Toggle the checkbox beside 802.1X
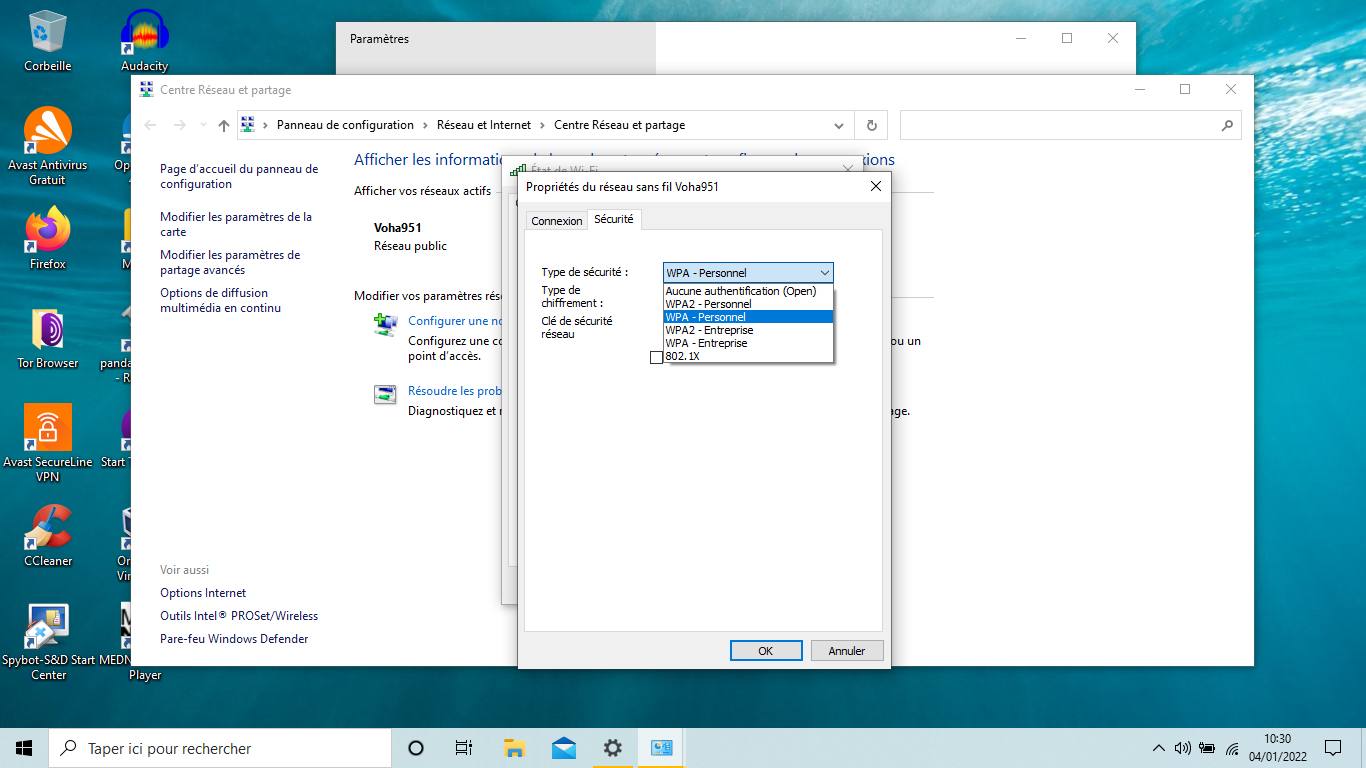1366x768 pixels. 656,357
